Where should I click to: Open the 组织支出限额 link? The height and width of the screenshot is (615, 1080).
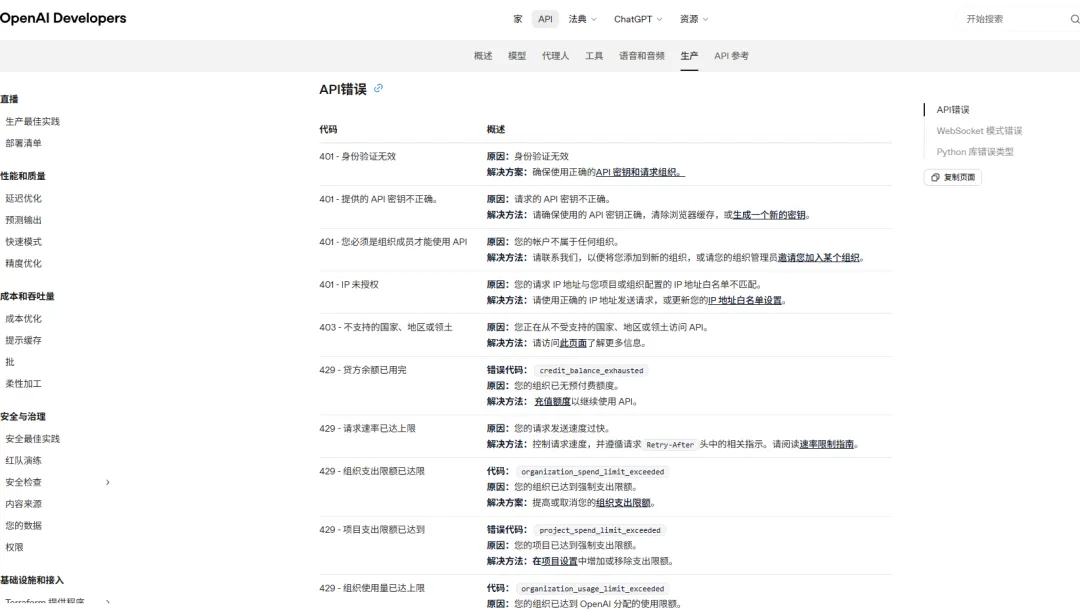pos(623,503)
